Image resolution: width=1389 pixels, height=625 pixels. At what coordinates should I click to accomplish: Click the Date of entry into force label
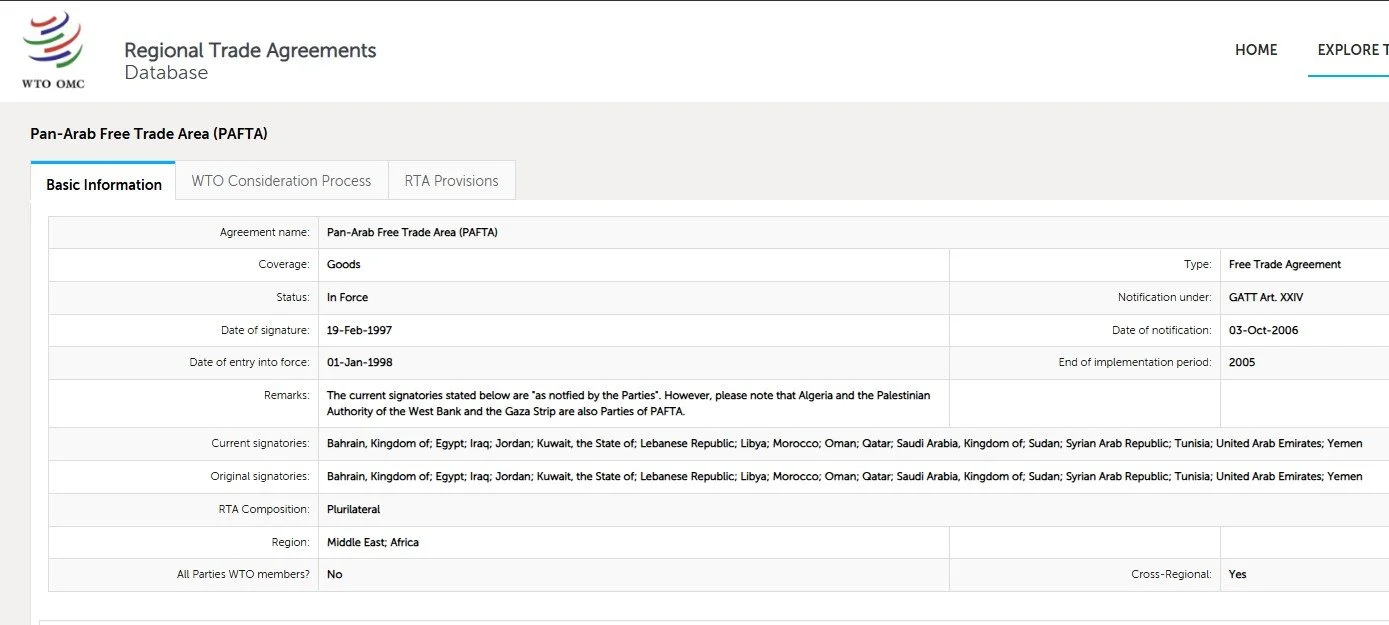[x=250, y=363]
